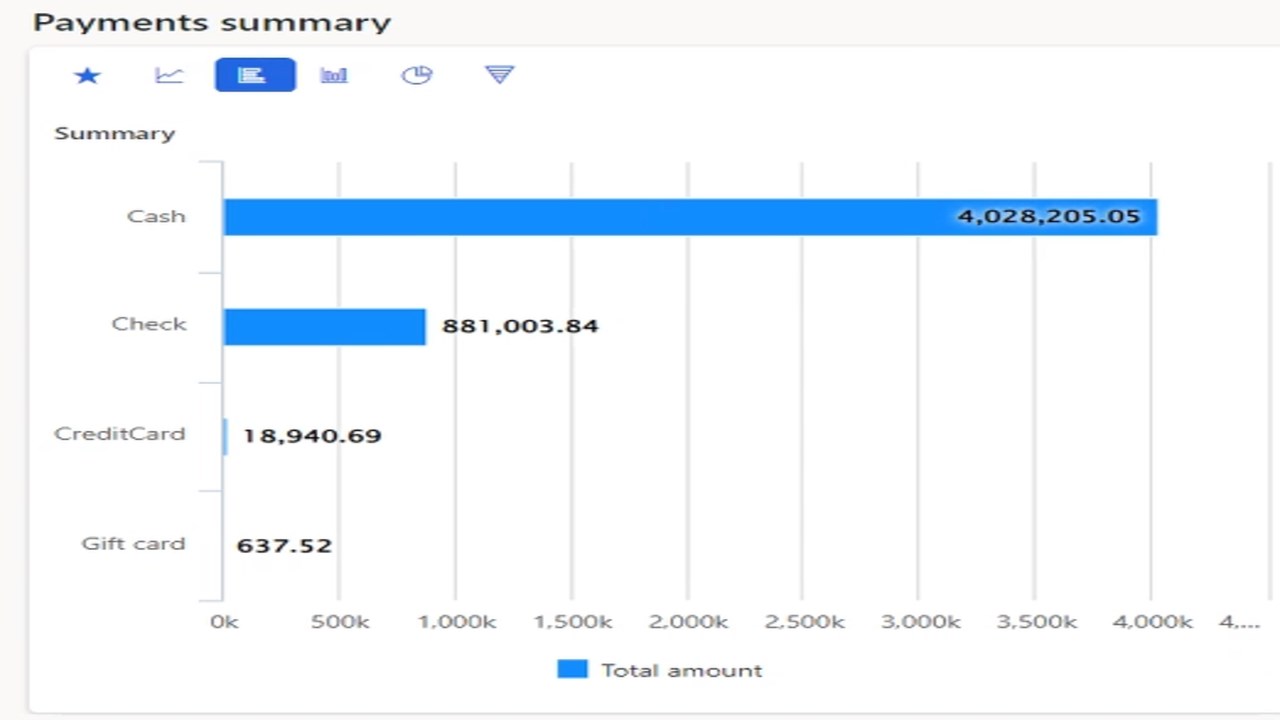
Task: Click the 500k axis tick label
Action: tap(340, 622)
